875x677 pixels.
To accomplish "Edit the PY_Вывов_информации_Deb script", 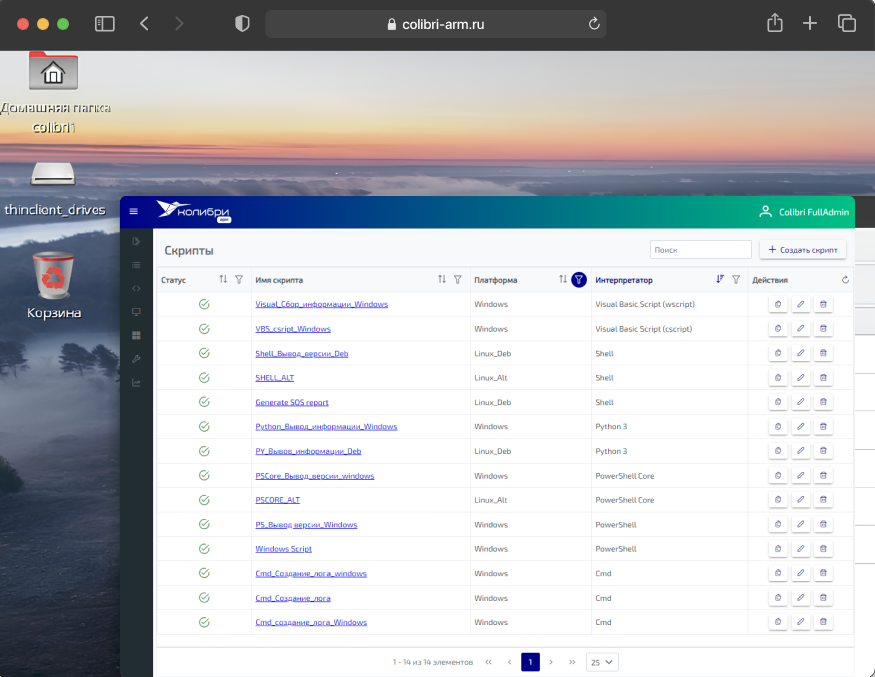I will tap(800, 451).
